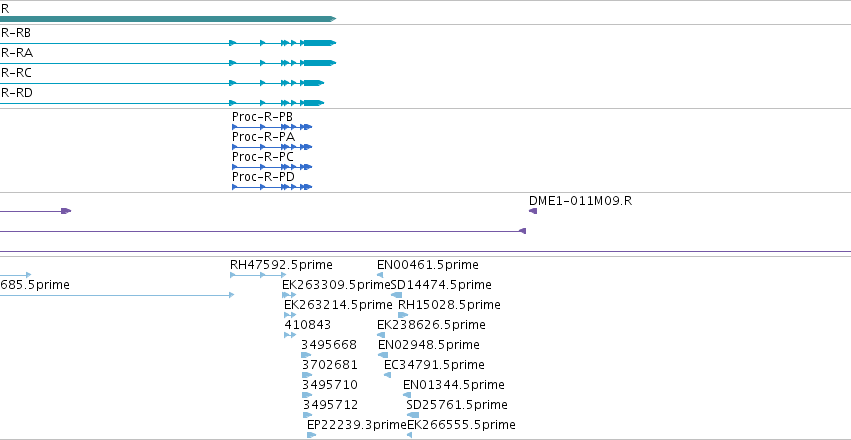Select the EK238626.5prime EST label
Viewport: 851px width, 440px height.
point(431,326)
